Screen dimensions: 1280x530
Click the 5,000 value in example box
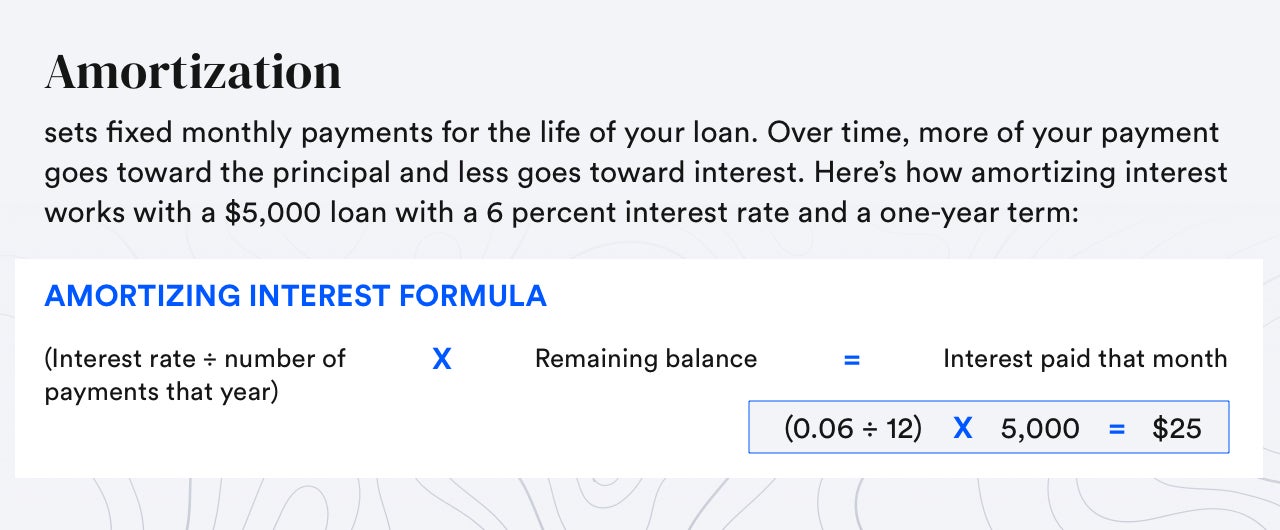(1040, 429)
